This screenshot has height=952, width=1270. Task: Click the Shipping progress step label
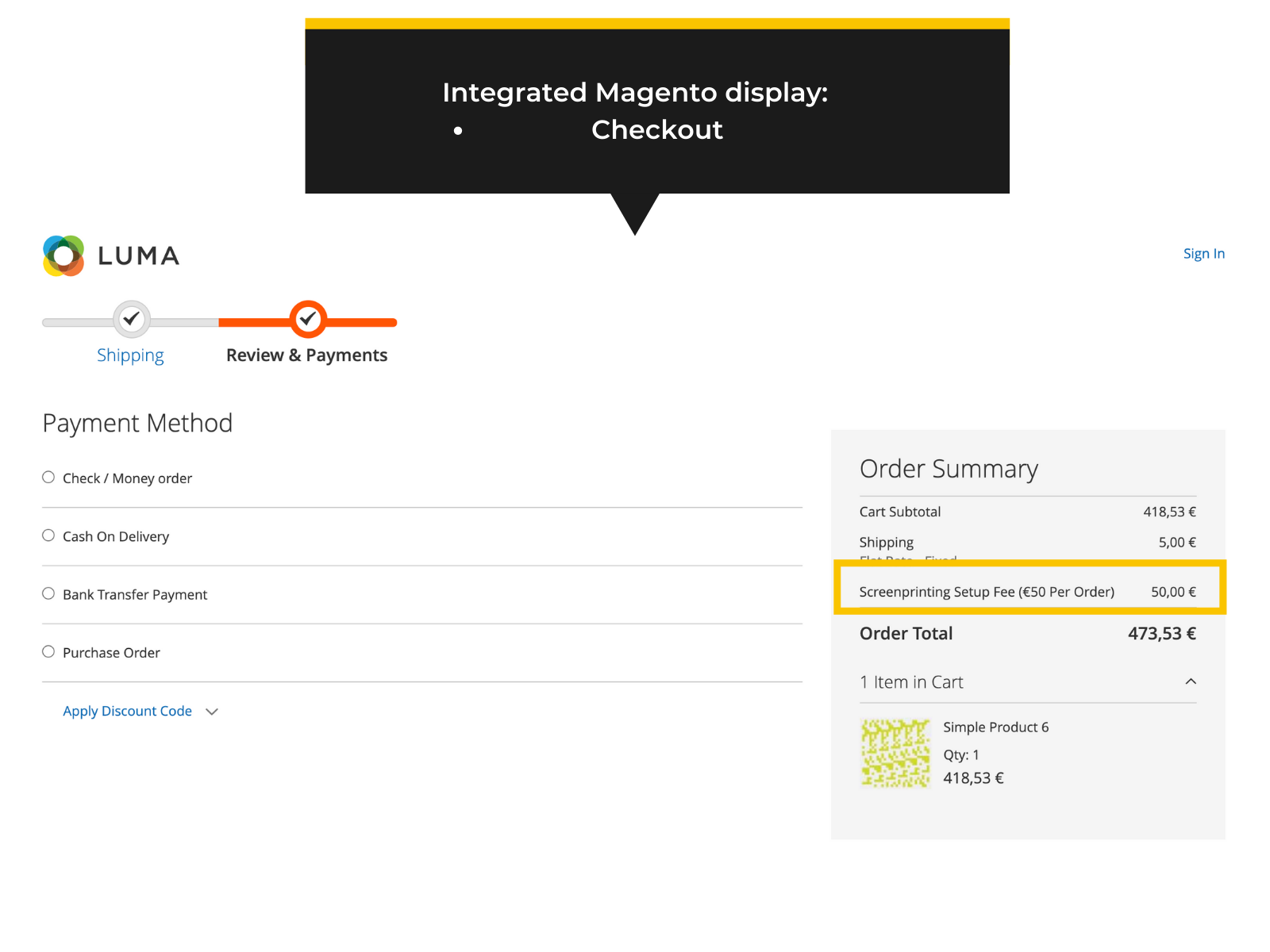point(130,355)
